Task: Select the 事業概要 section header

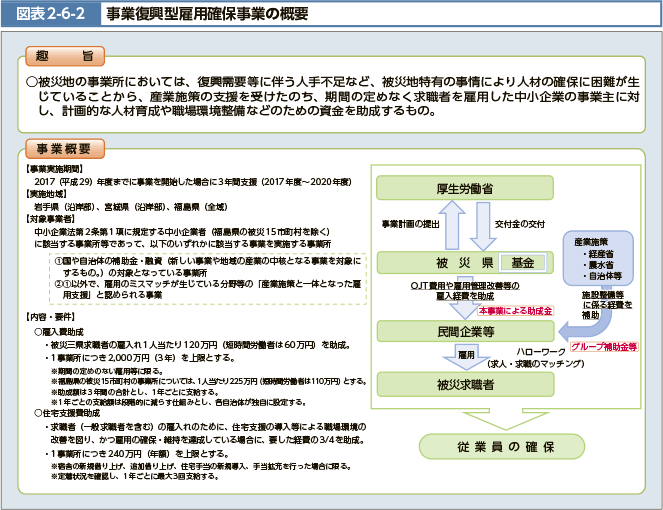Action: (63, 149)
